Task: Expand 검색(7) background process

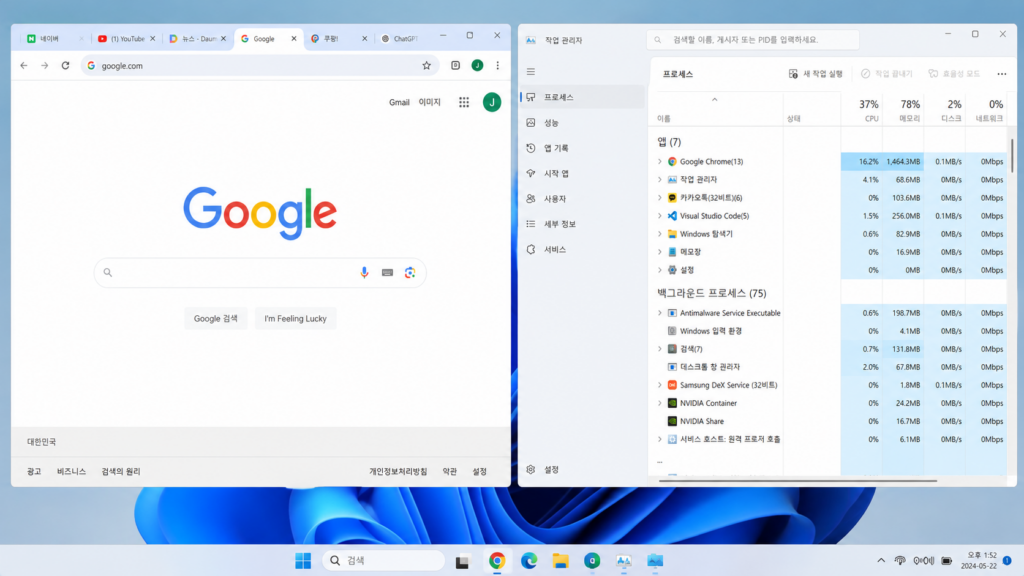Action: point(660,349)
